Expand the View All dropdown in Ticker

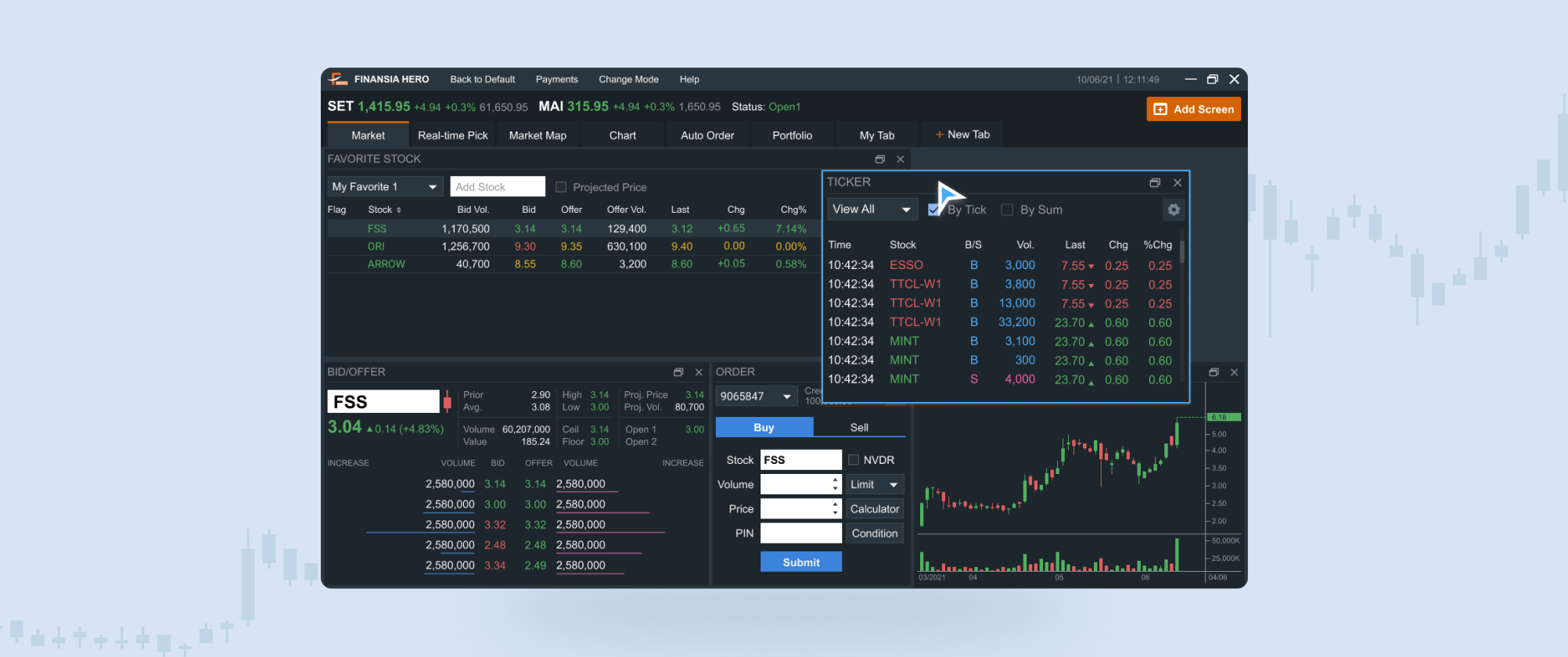pos(872,210)
